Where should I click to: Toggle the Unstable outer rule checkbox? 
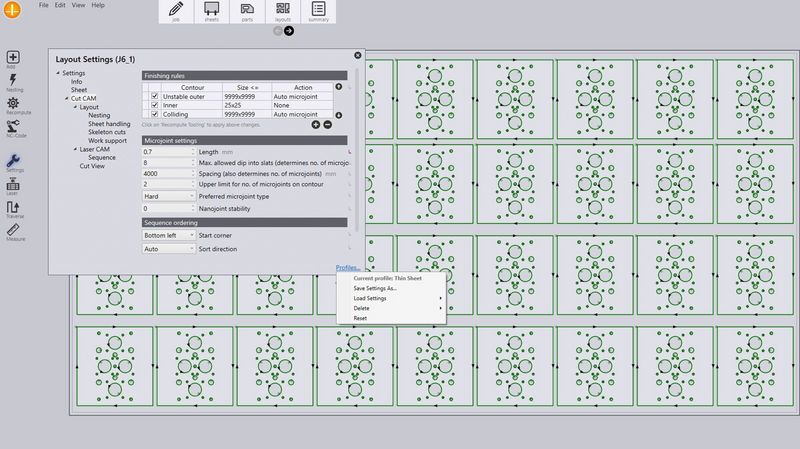[154, 96]
